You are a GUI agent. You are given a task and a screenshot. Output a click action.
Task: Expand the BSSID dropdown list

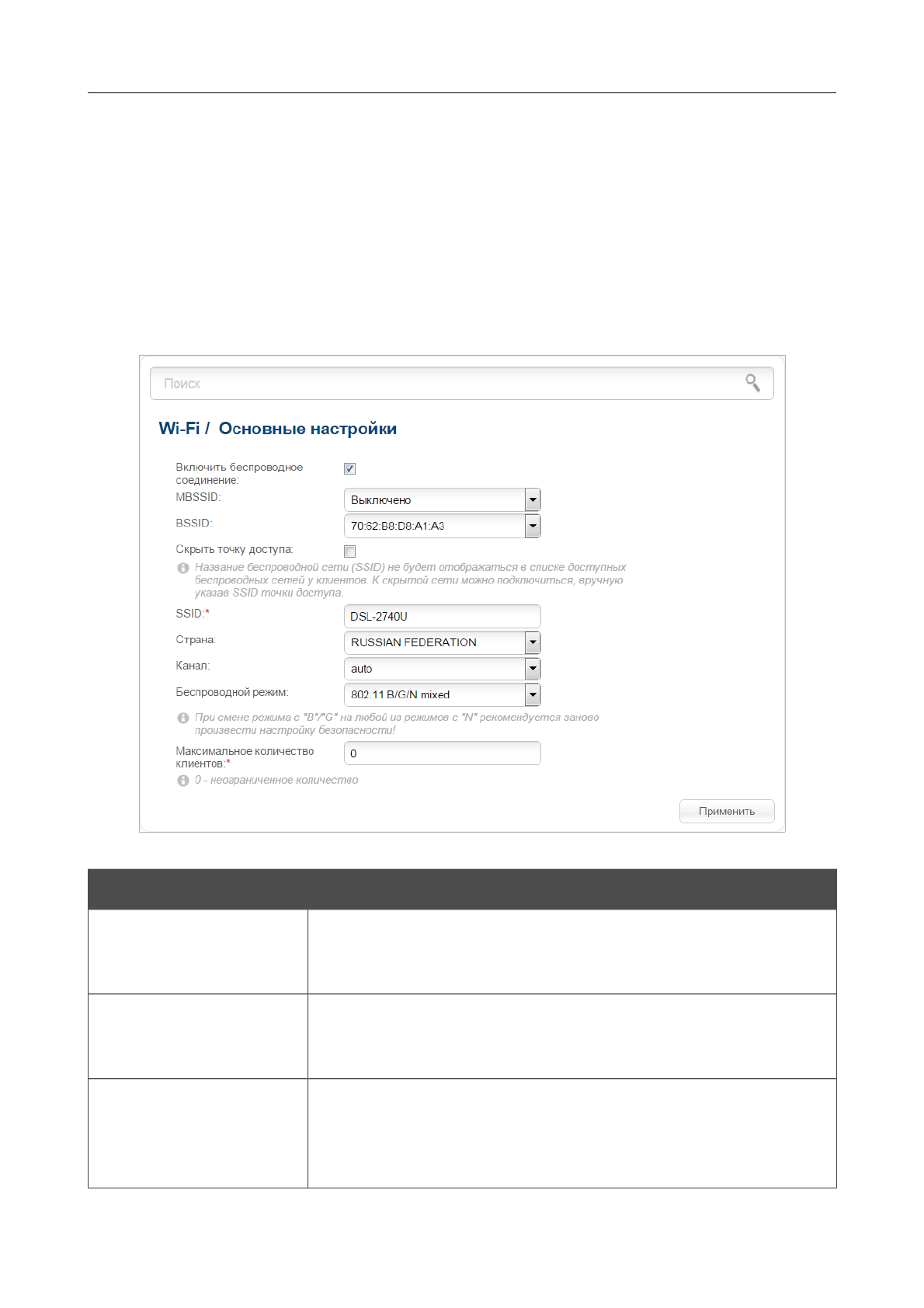pyautogui.click(x=532, y=527)
